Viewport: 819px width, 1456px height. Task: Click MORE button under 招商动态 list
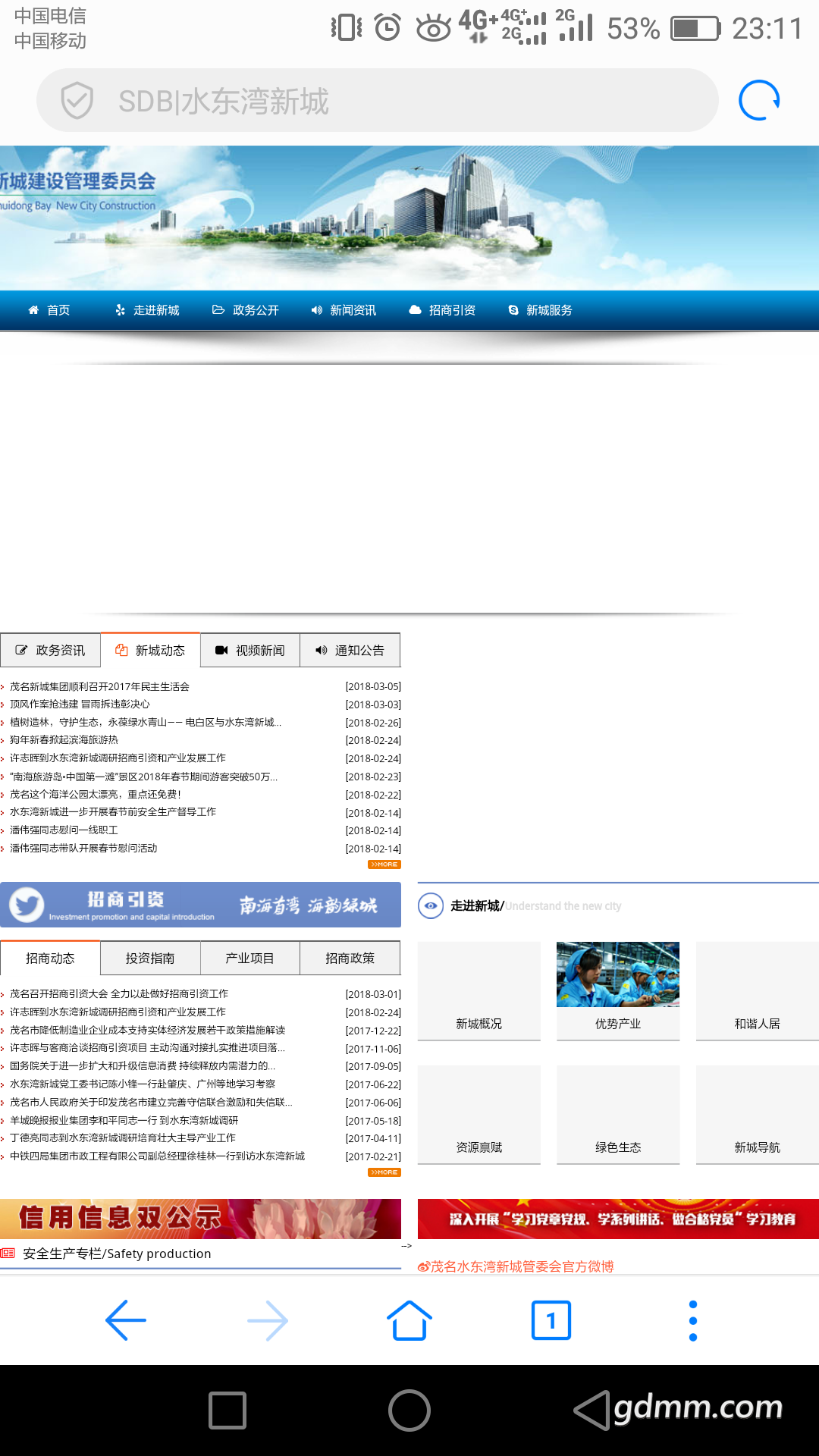pyautogui.click(x=384, y=1172)
